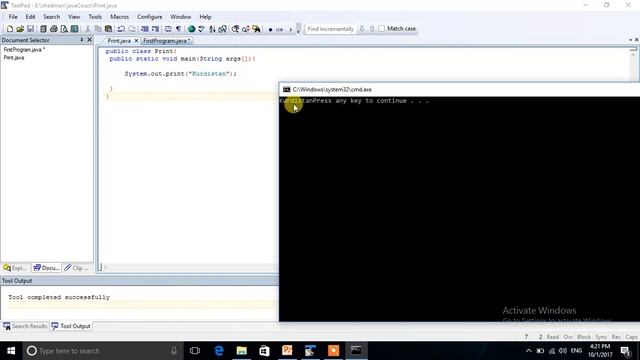Open the Macros menu
This screenshot has height=360, width=640.
coord(120,17)
